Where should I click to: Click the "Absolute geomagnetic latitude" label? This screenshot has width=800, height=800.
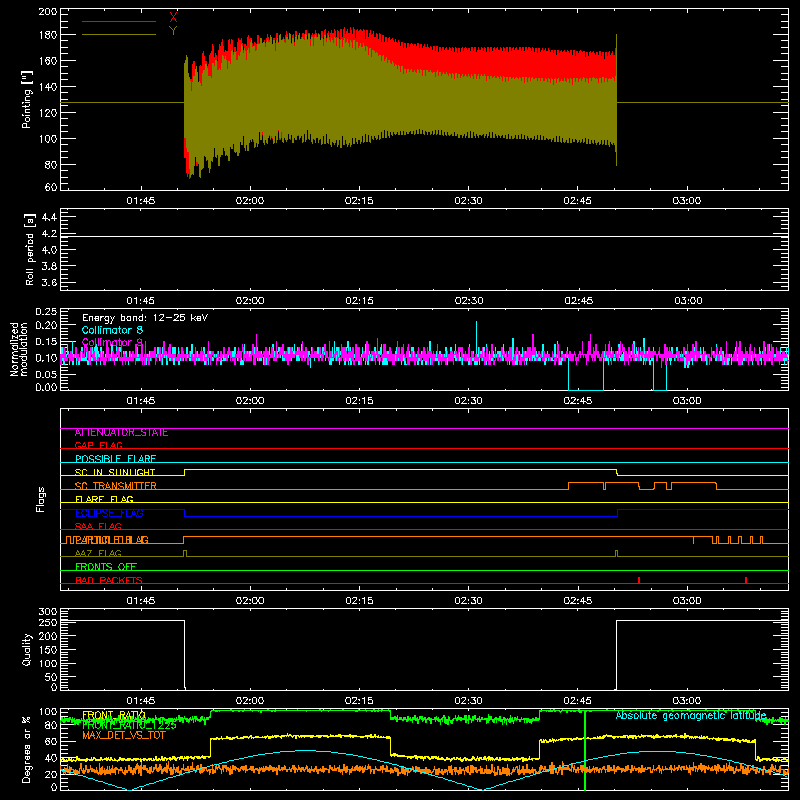pyautogui.click(x=691, y=715)
